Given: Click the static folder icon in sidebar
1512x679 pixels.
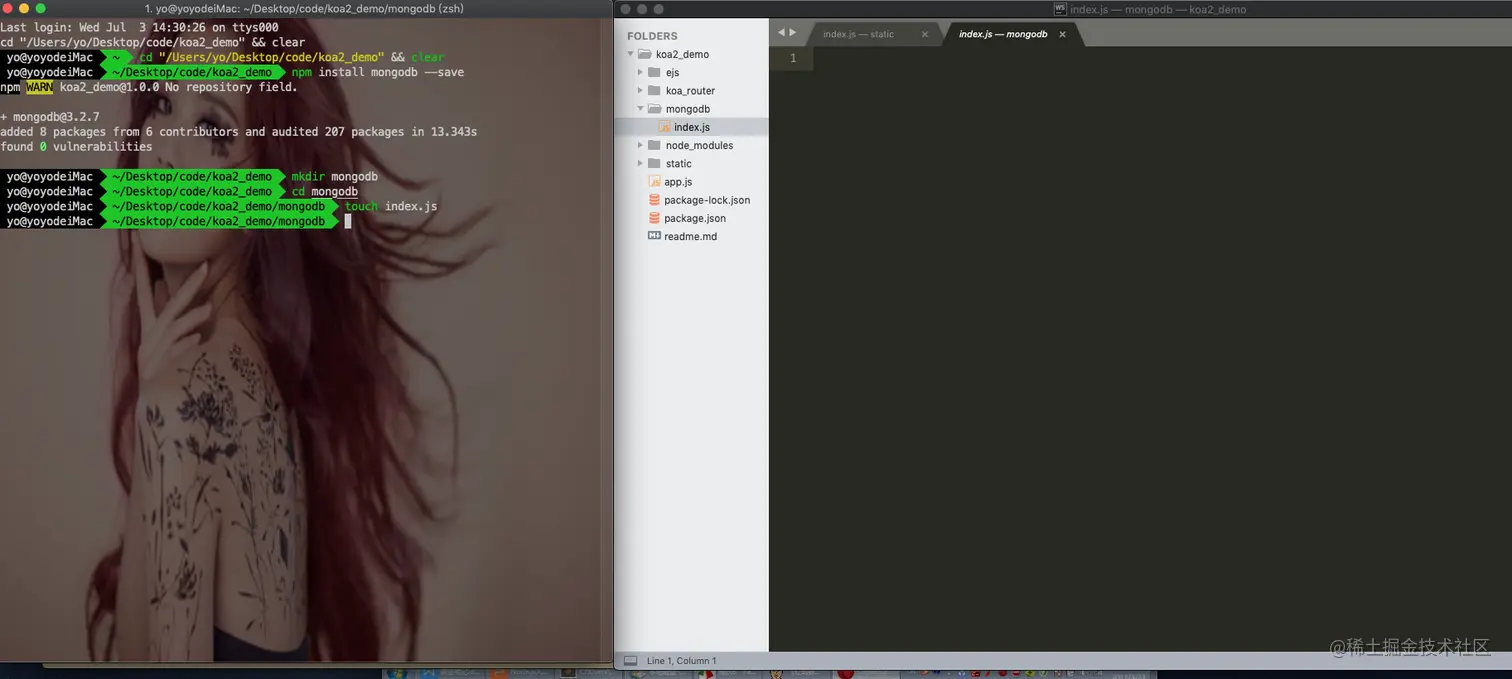Looking at the screenshot, I should point(654,163).
